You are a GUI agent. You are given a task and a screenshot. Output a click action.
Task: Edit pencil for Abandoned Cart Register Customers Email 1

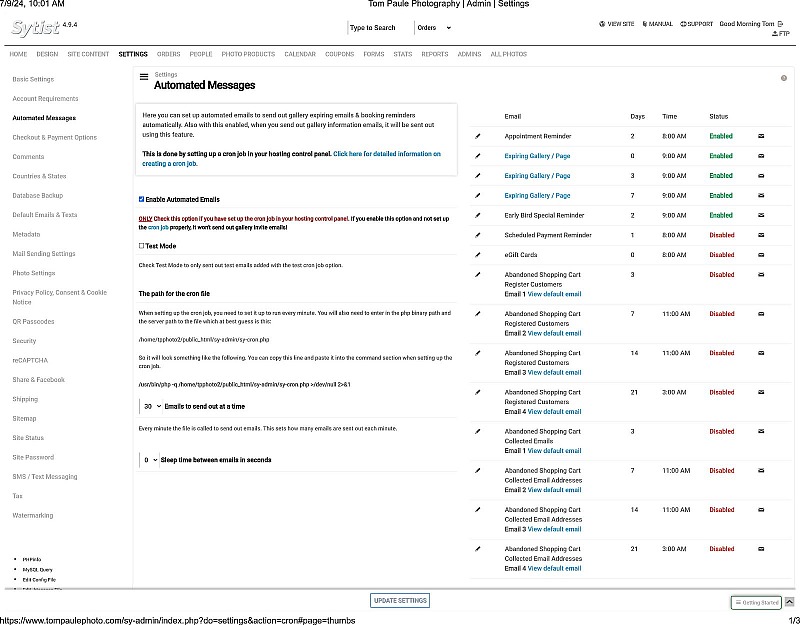(x=478, y=274)
